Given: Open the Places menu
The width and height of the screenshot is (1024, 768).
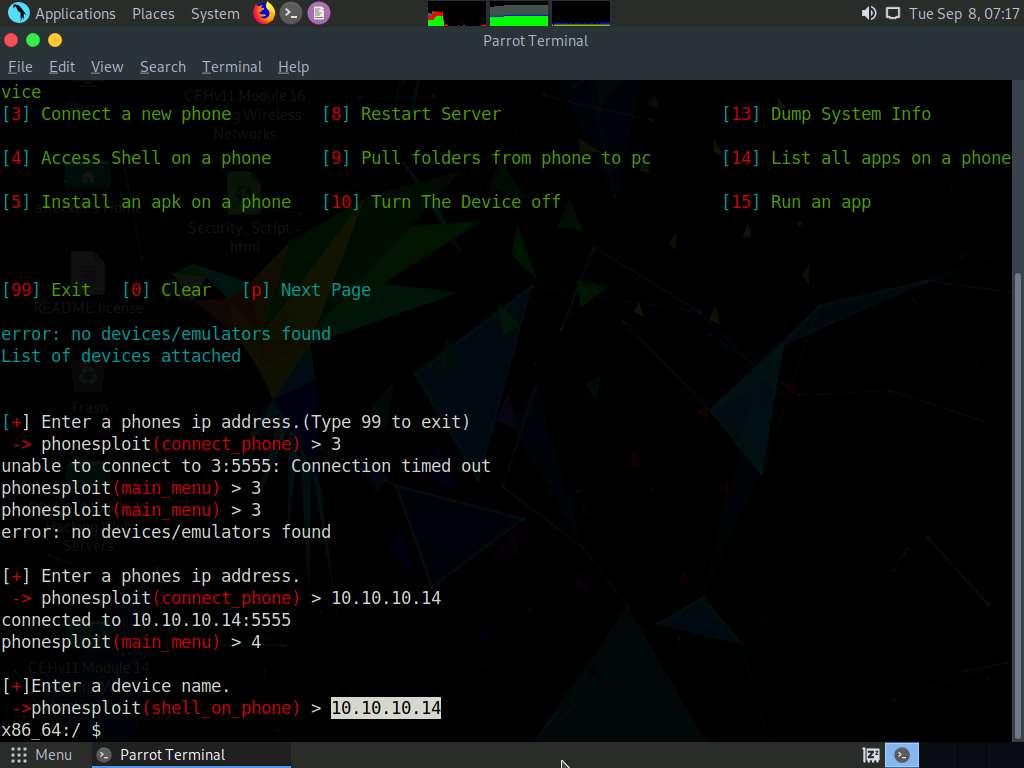Looking at the screenshot, I should click(153, 13).
